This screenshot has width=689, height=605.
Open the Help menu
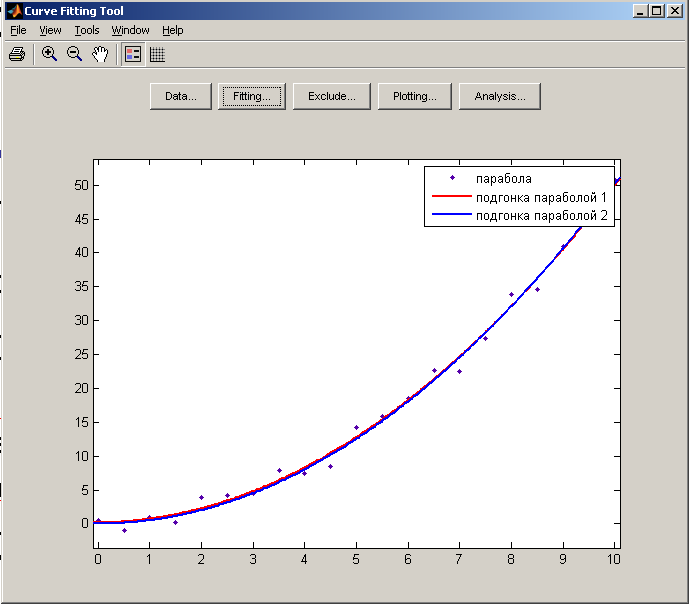click(173, 30)
